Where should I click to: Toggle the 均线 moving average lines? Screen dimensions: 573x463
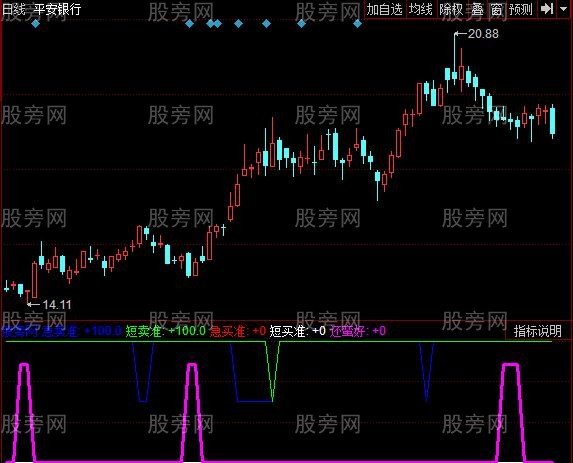[421, 9]
